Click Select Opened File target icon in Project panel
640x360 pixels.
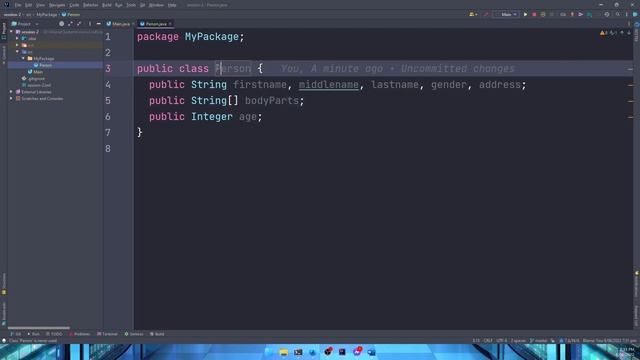[x=61, y=24]
